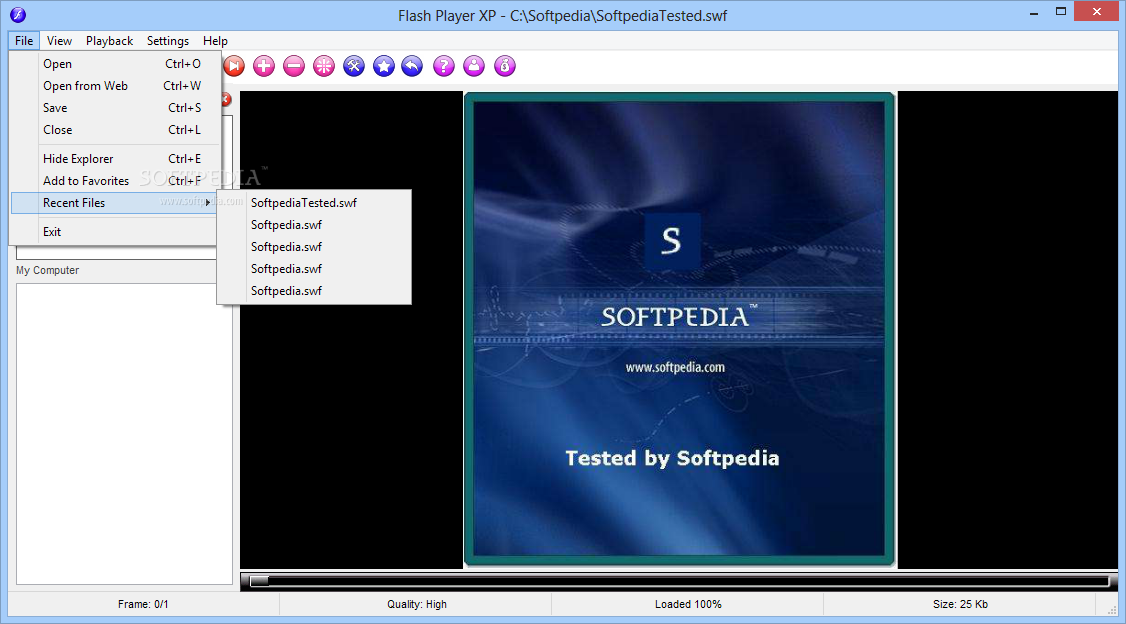Click the purple person silhouette icon
The width and height of the screenshot is (1126, 624).
pos(474,66)
